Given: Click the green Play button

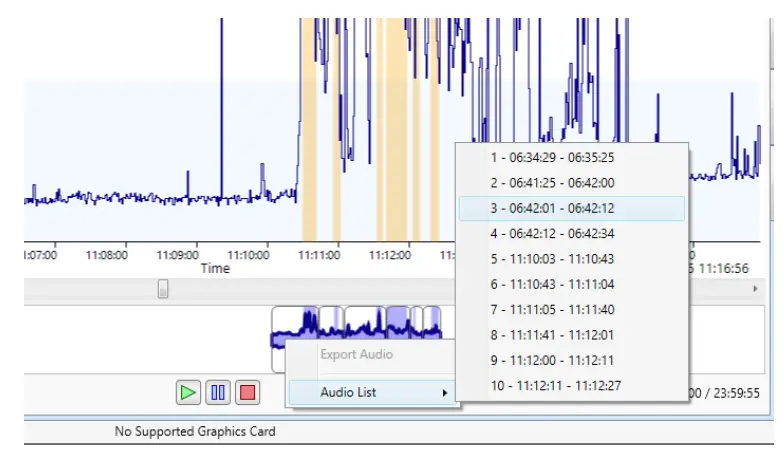Looking at the screenshot, I should [x=188, y=393].
